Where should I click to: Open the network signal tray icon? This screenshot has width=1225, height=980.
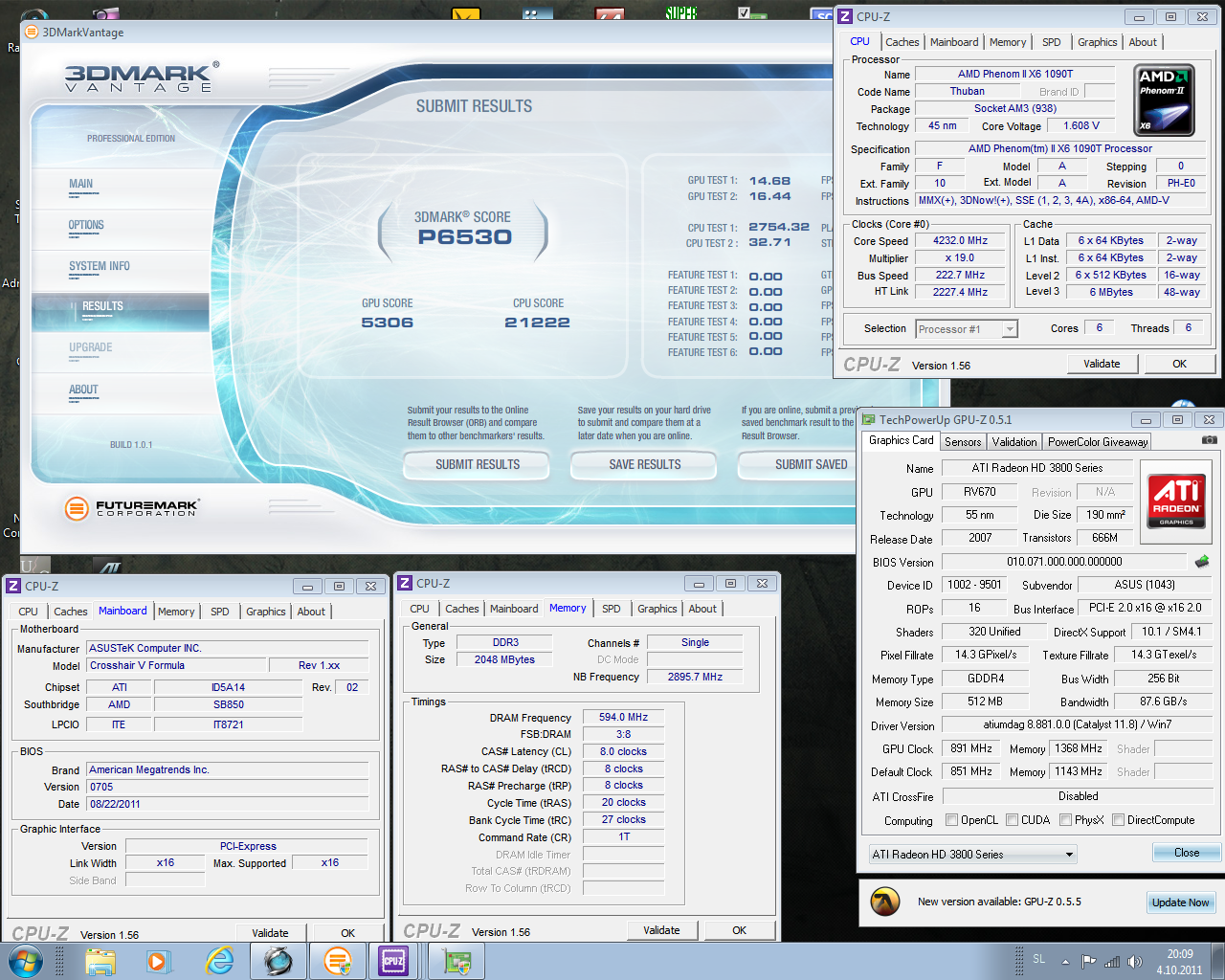click(x=1112, y=962)
